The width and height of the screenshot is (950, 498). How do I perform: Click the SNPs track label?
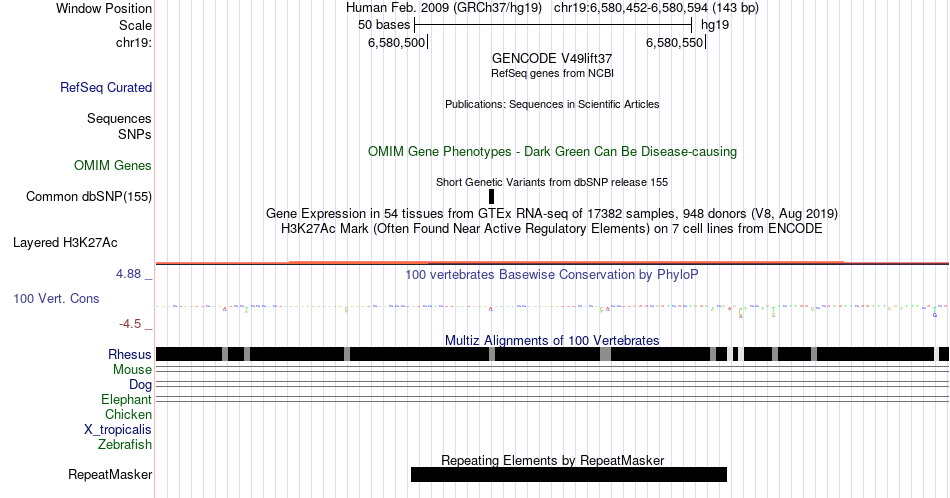(x=135, y=134)
